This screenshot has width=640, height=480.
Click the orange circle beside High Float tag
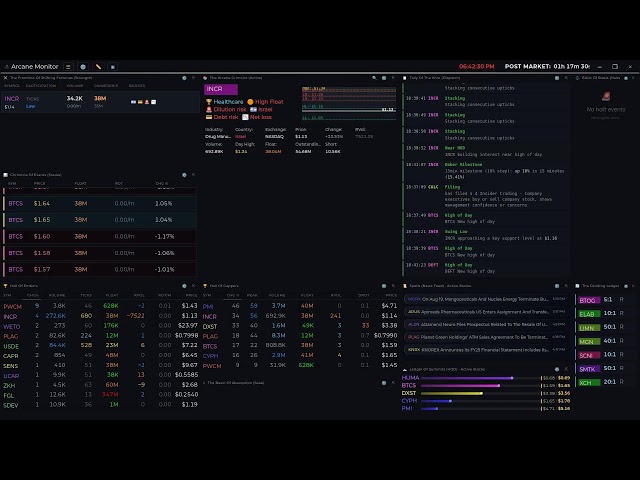[x=250, y=102]
